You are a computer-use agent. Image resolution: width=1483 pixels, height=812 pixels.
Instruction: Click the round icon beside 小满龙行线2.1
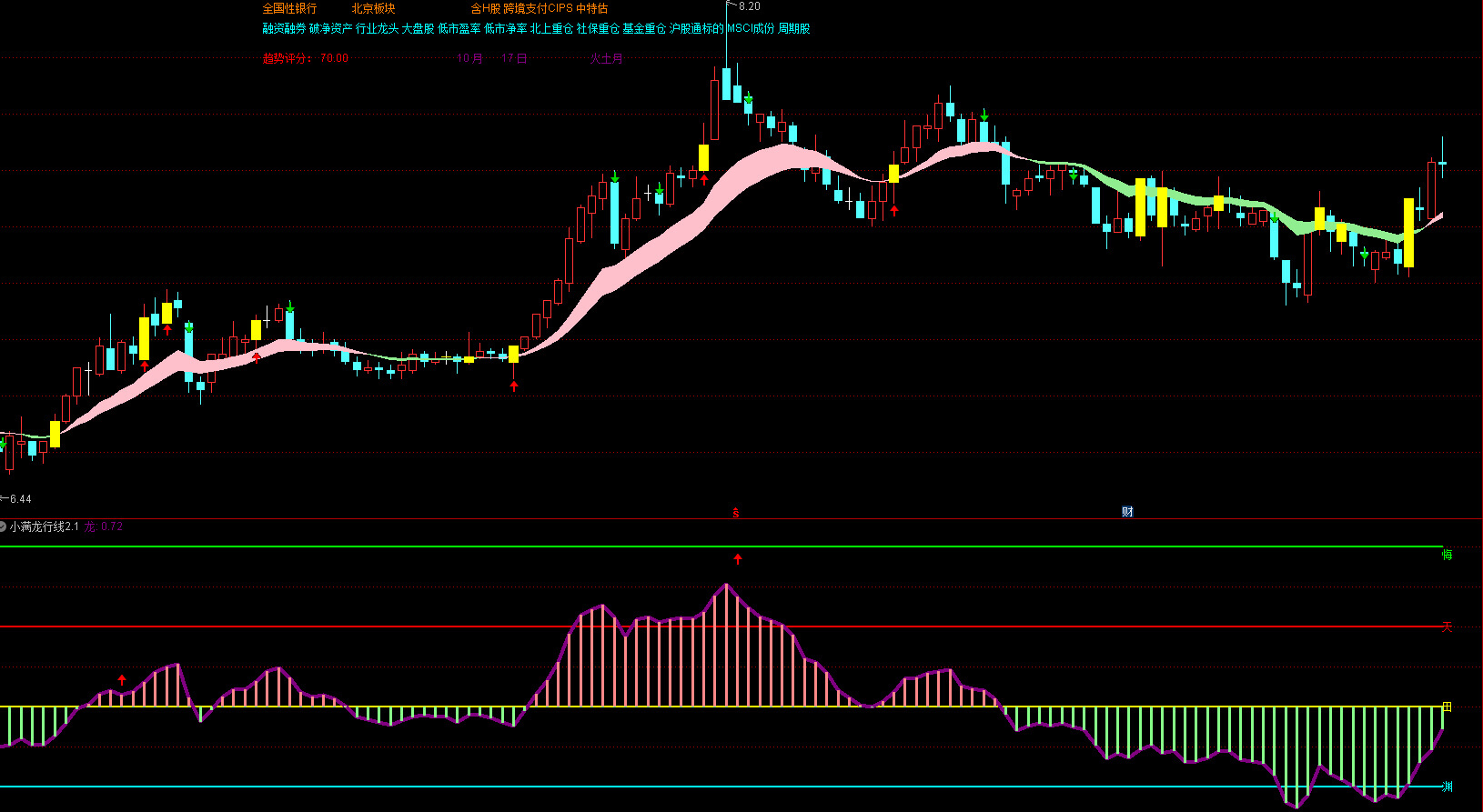pos(3,526)
